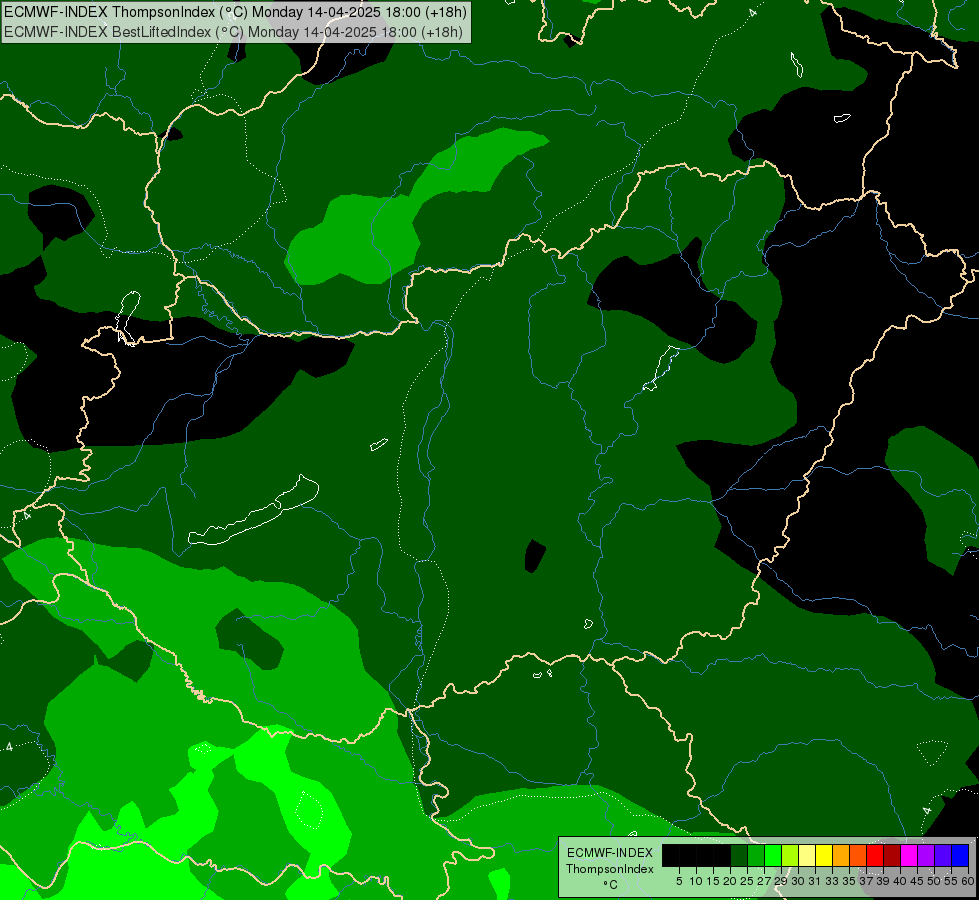Pick the magenta 40–45 legend swatch
Viewport: 979px width, 900px height.
coord(908,855)
